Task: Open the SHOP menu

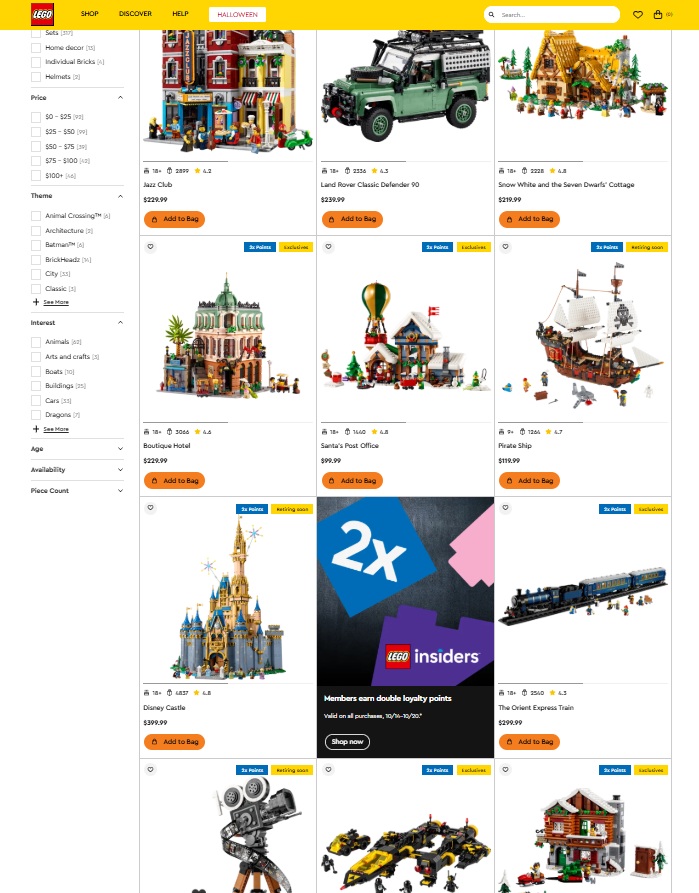Action: [x=89, y=14]
